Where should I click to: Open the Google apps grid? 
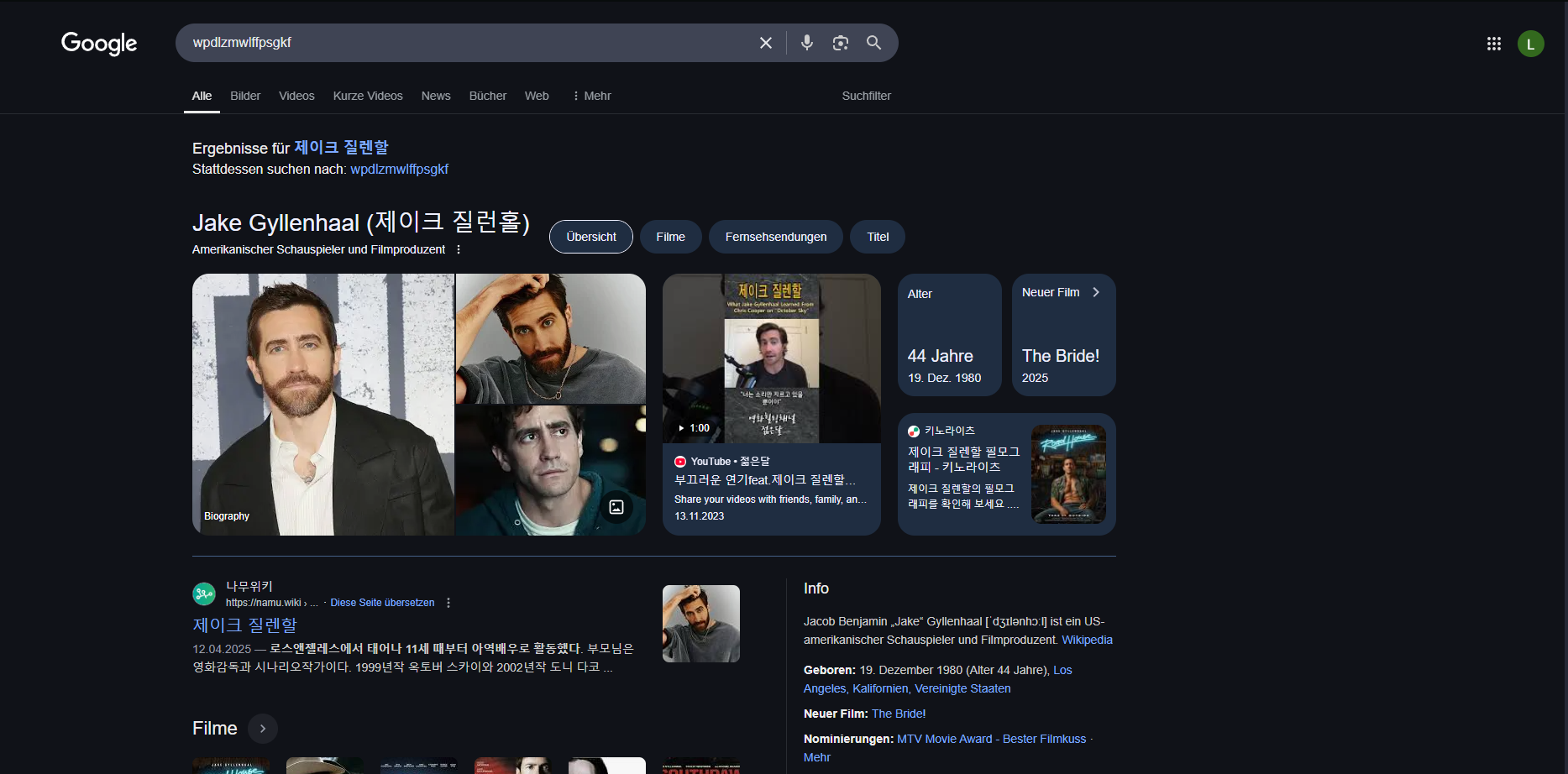(1493, 44)
